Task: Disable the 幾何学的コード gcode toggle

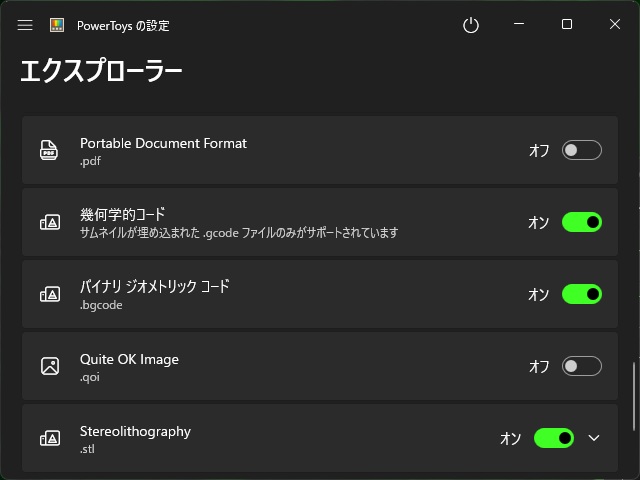Action: (x=582, y=222)
